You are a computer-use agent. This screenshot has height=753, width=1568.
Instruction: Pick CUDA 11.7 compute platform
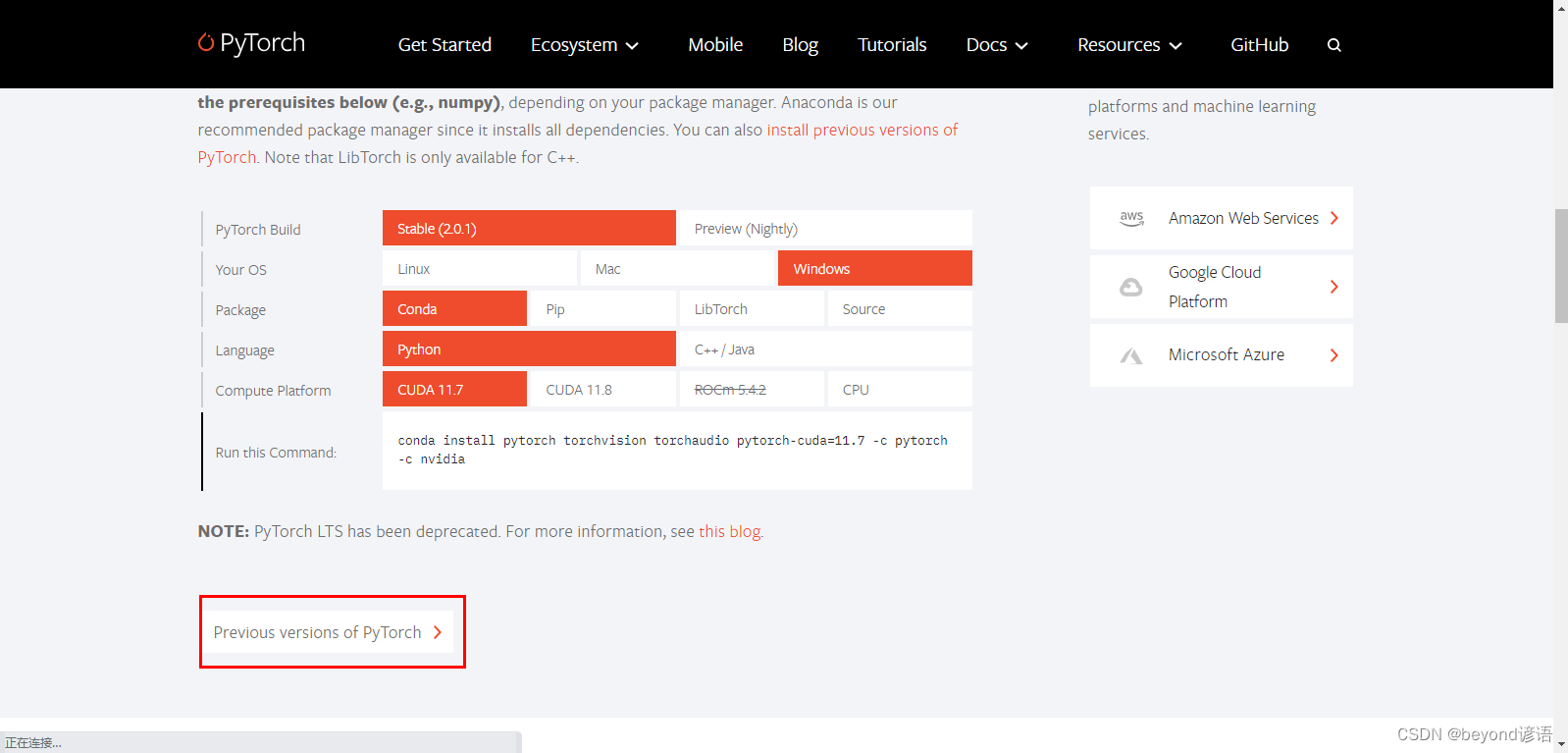(x=454, y=389)
